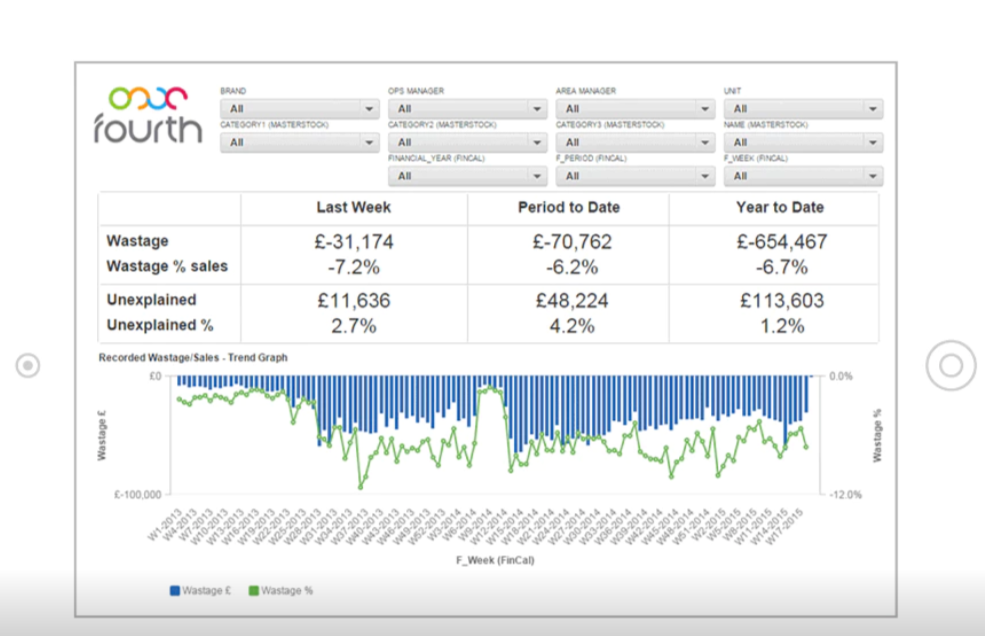Expand the Ops Manager filter dropdown

click(467, 109)
